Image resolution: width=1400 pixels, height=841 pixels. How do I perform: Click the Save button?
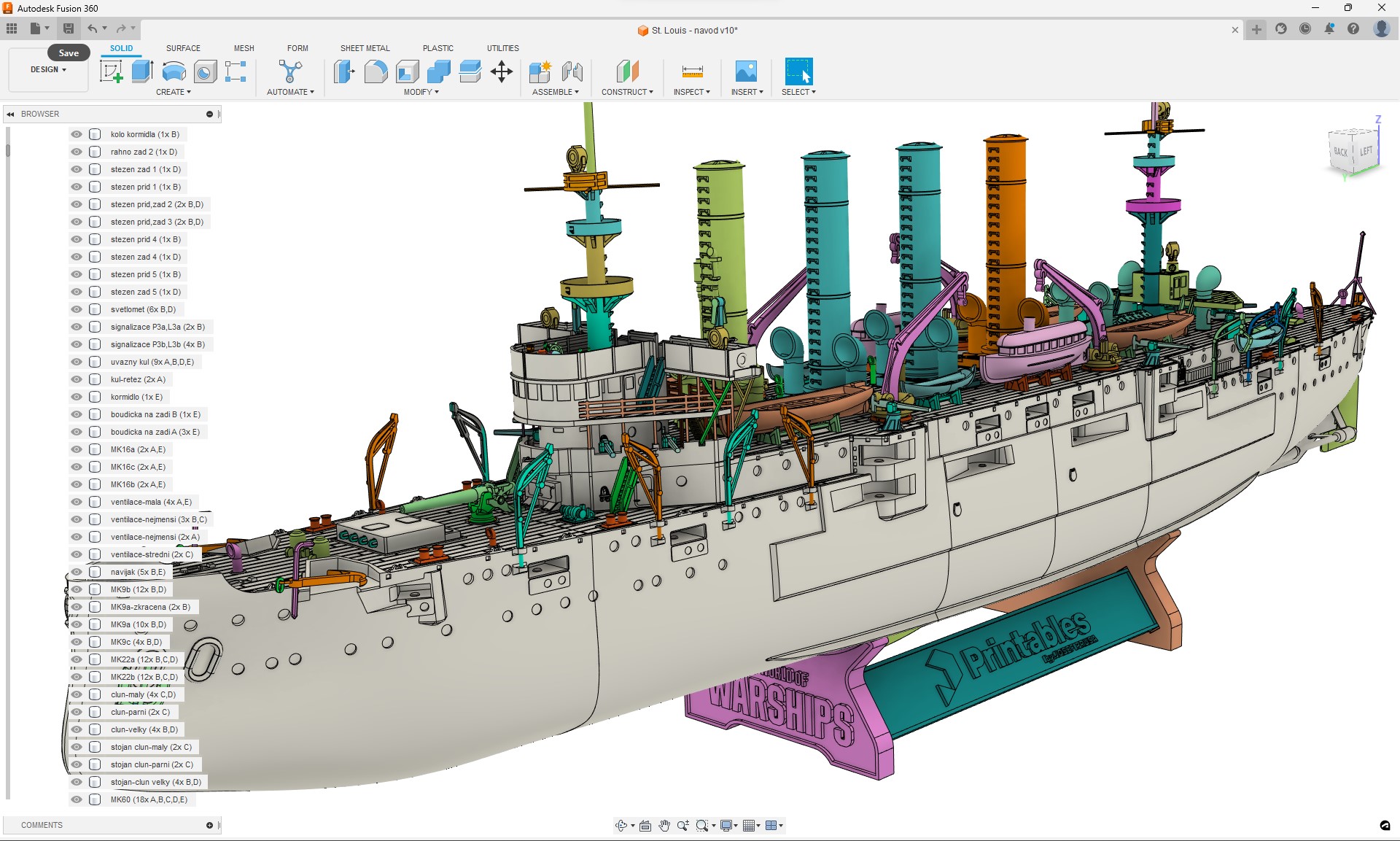click(69, 29)
